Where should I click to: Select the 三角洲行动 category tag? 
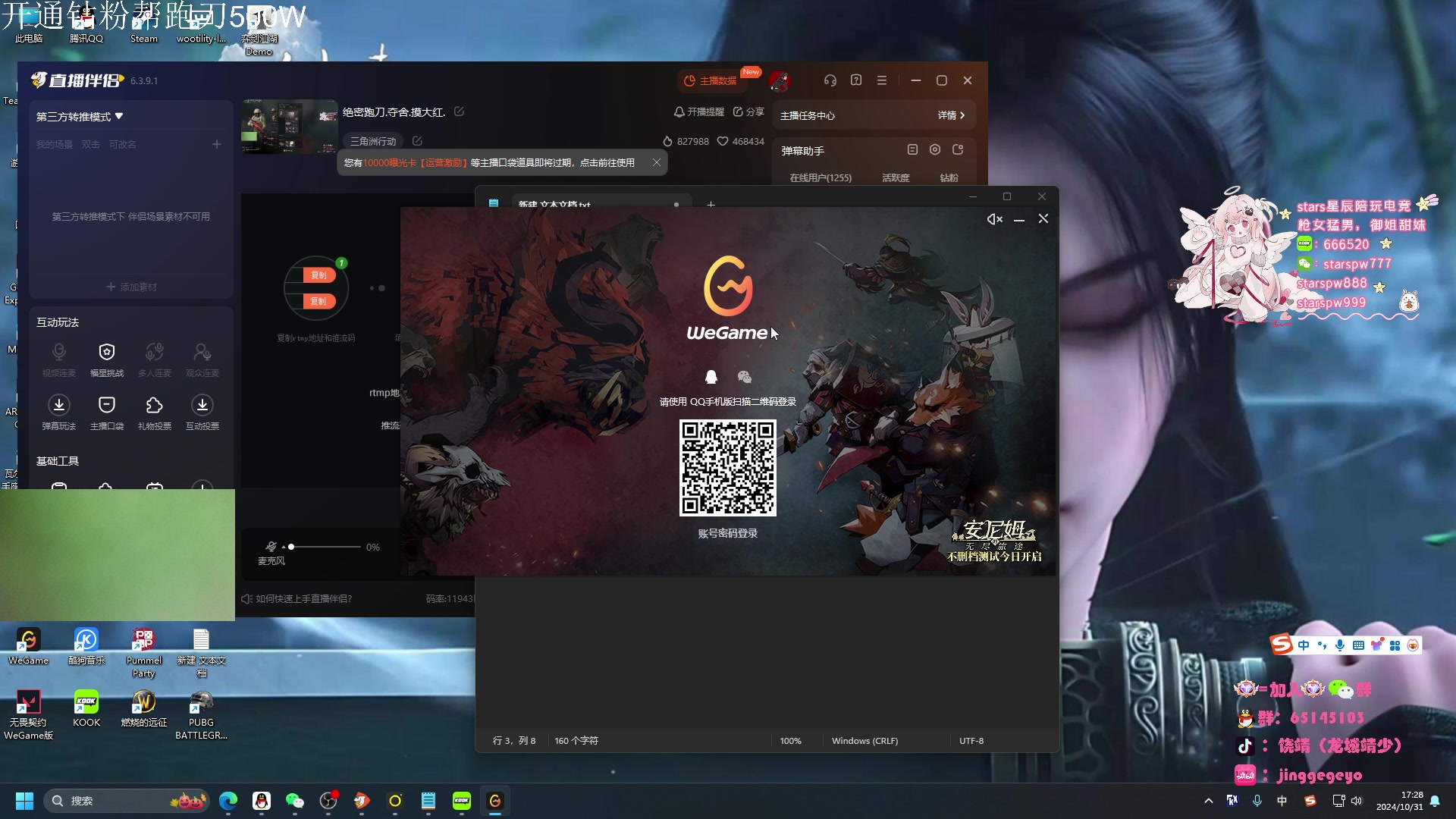tap(373, 141)
